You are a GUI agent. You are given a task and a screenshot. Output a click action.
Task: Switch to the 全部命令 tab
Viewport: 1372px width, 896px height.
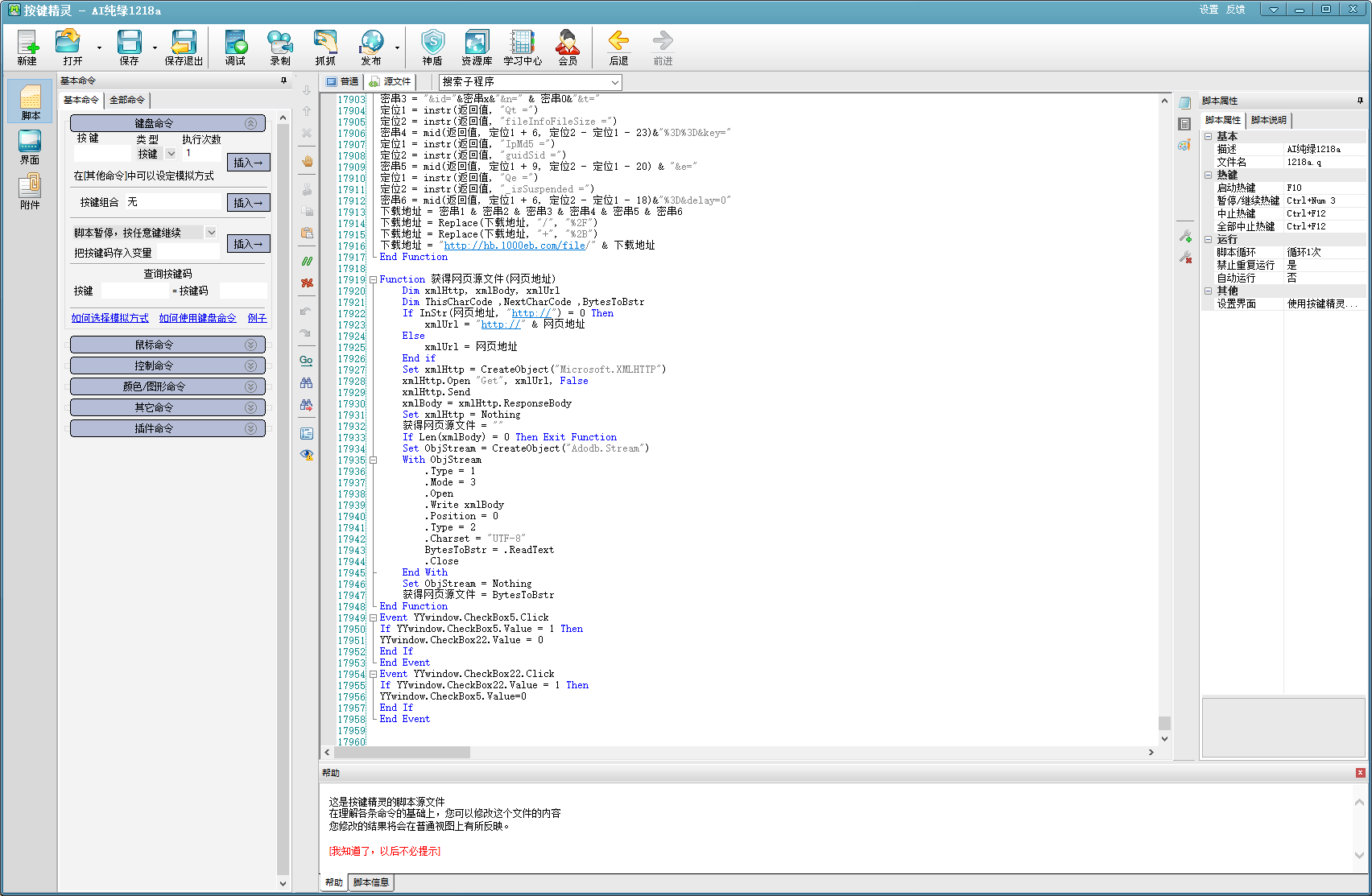(127, 100)
